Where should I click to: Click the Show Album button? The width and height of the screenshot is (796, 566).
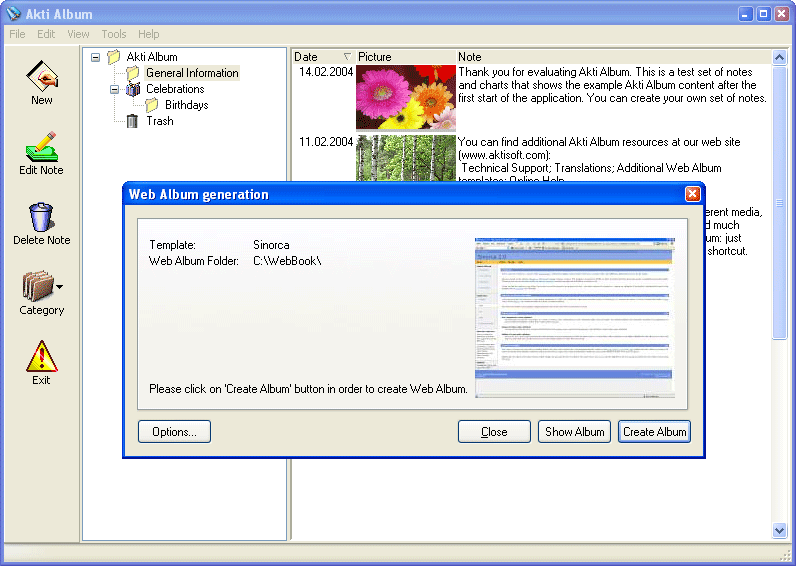[x=574, y=431]
